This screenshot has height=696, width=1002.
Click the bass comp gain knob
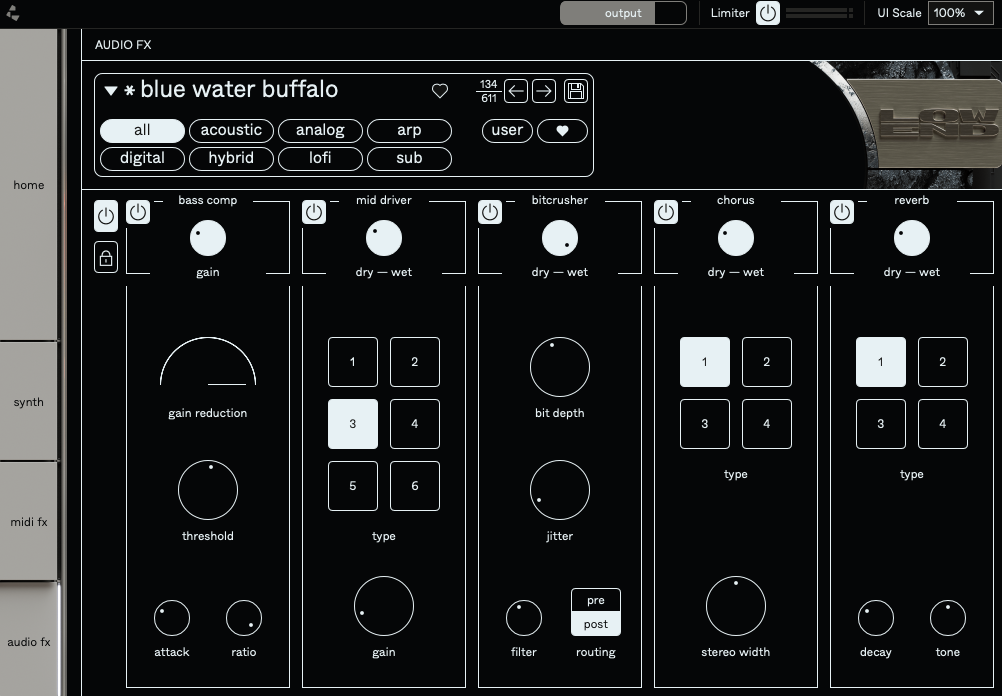pos(207,237)
